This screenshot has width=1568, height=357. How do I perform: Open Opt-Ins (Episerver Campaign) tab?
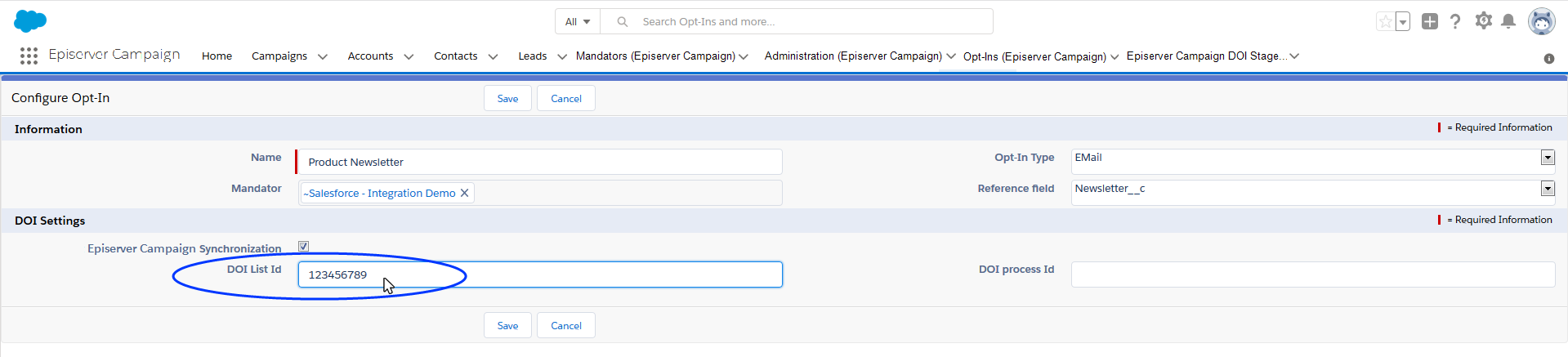(1034, 56)
